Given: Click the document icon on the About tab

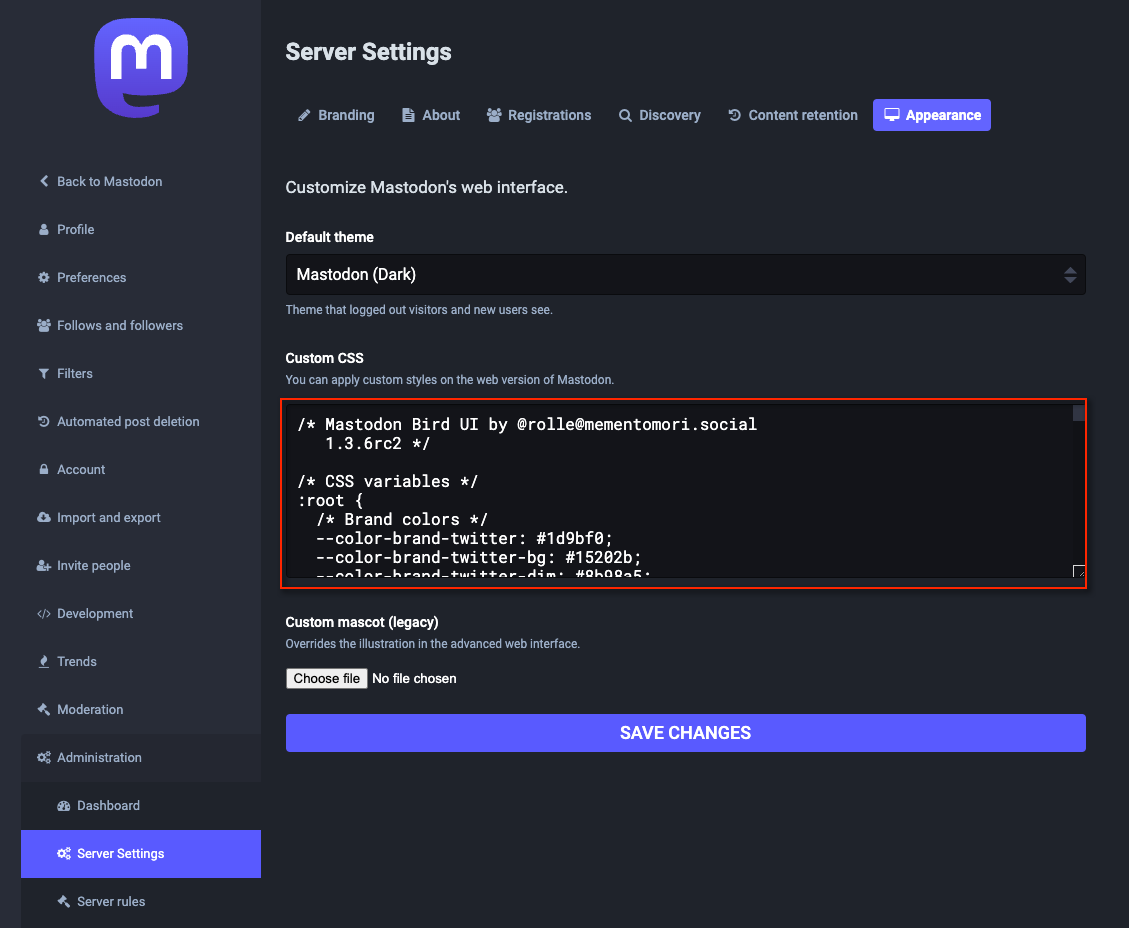Looking at the screenshot, I should click(408, 115).
